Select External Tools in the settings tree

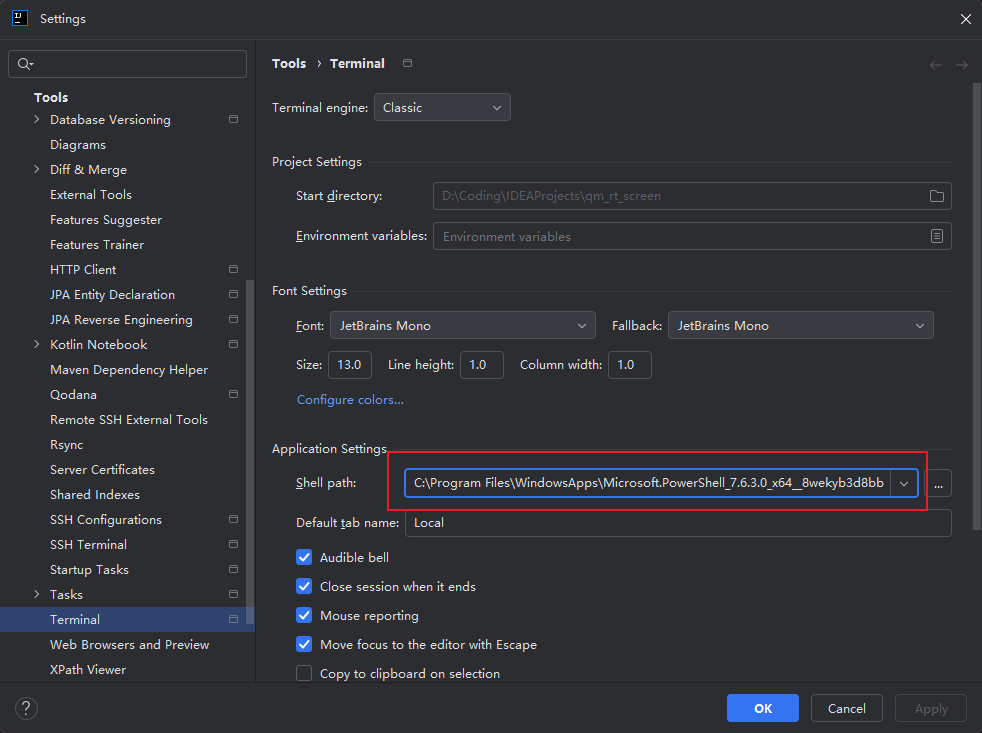click(91, 195)
